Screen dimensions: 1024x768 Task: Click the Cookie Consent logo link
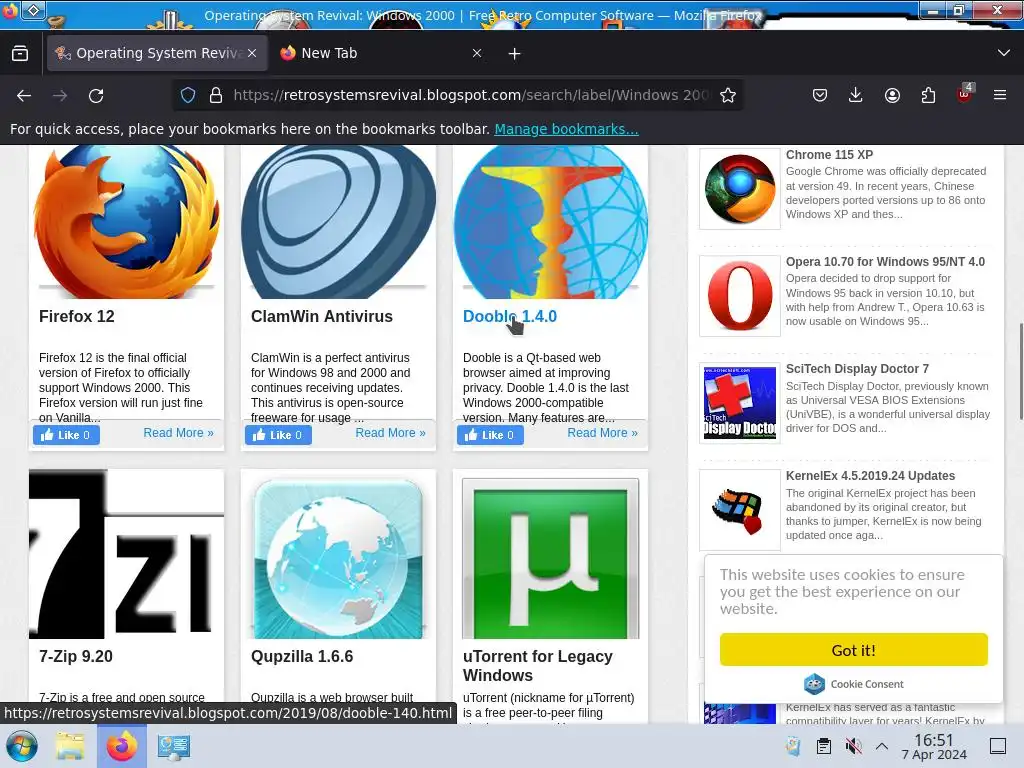854,684
